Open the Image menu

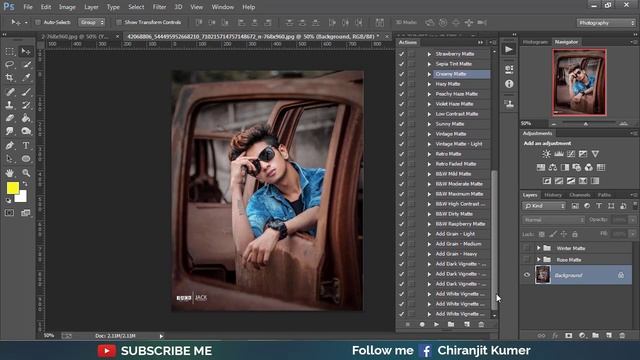(67, 7)
